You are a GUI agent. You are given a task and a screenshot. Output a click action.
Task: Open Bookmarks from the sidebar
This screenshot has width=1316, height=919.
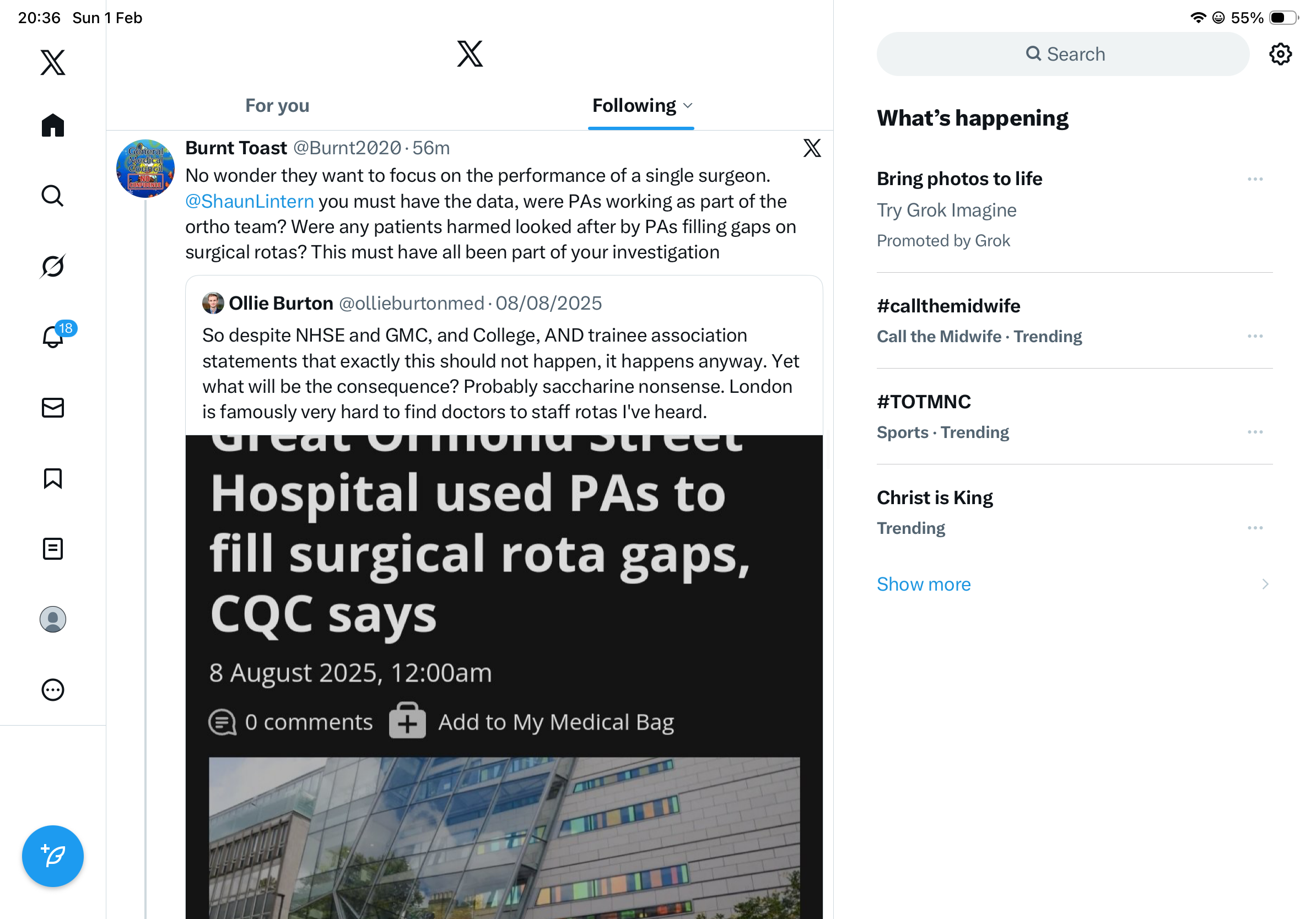pyautogui.click(x=53, y=478)
